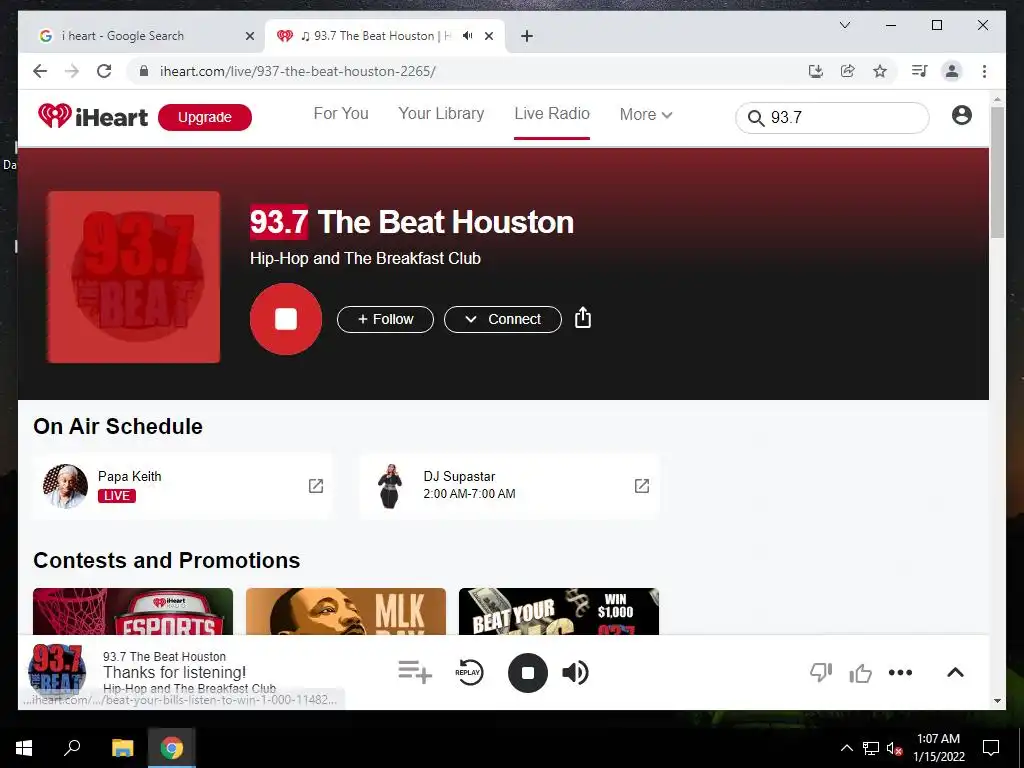Open a new browser tab
The height and width of the screenshot is (768, 1024).
527,37
